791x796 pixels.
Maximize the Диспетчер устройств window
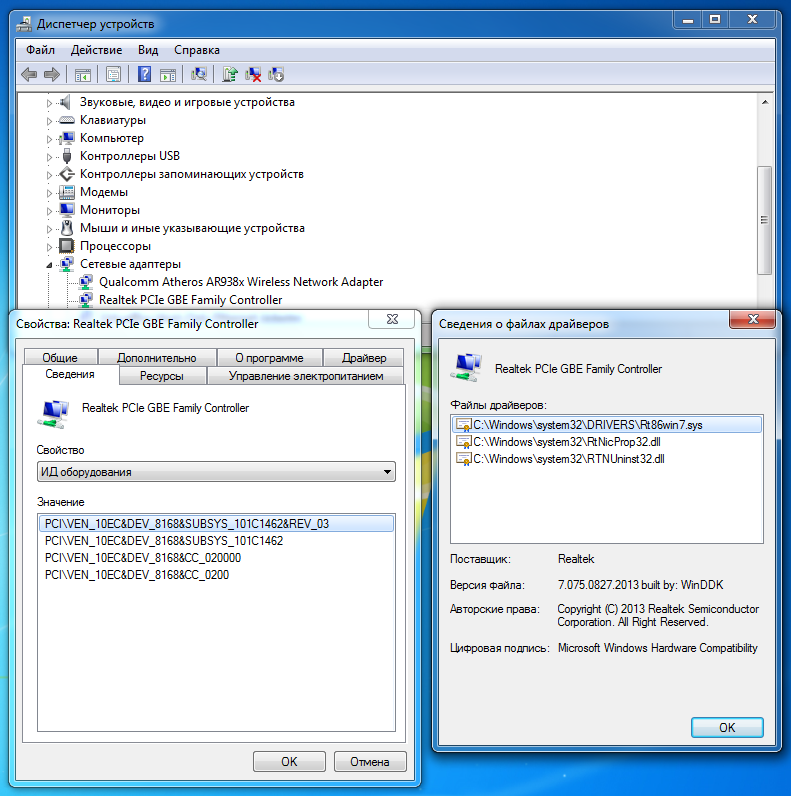point(715,20)
